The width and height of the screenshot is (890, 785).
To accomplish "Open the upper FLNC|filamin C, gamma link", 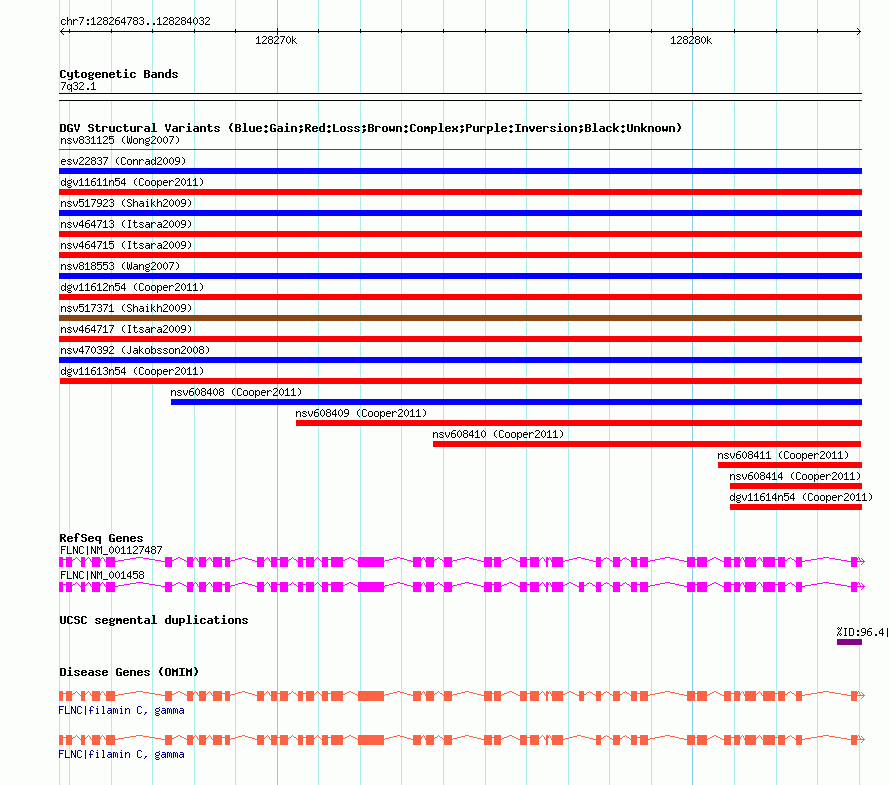I will click(x=121, y=710).
